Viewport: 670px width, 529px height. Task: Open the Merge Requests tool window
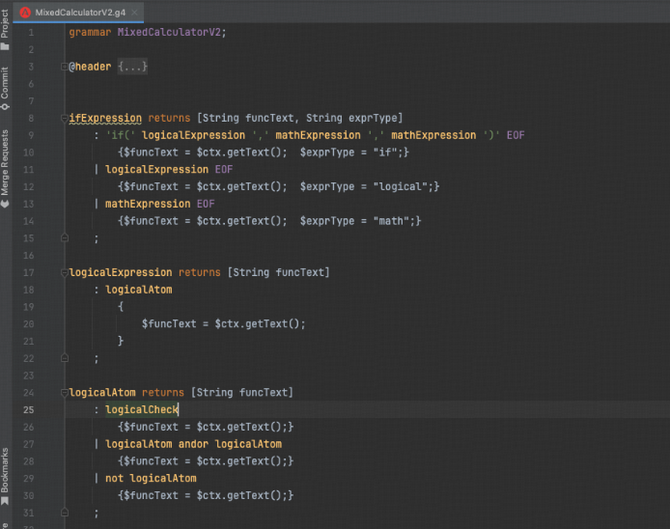click(x=5, y=165)
